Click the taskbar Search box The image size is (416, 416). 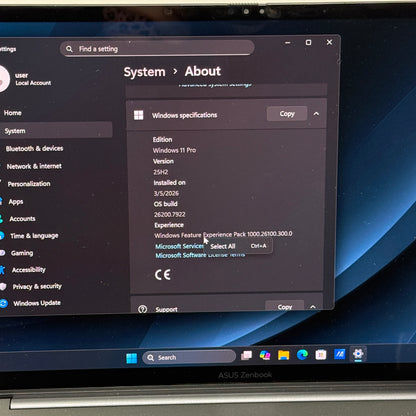coord(189,357)
